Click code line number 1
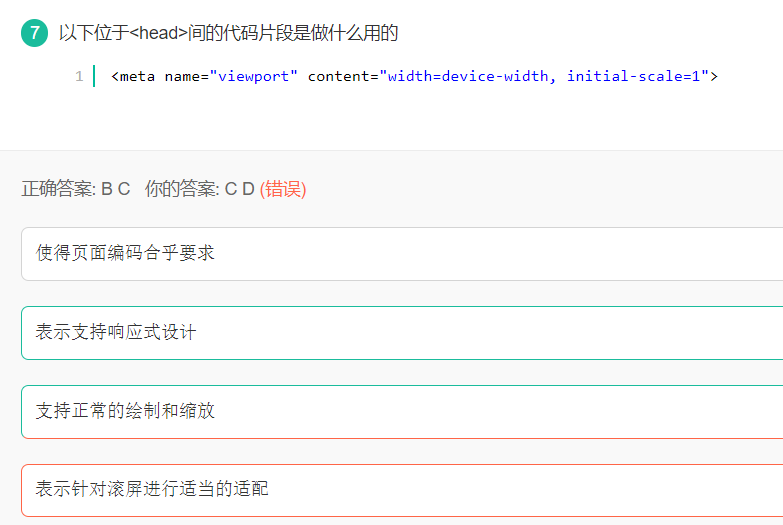The width and height of the screenshot is (783, 525). [x=79, y=76]
